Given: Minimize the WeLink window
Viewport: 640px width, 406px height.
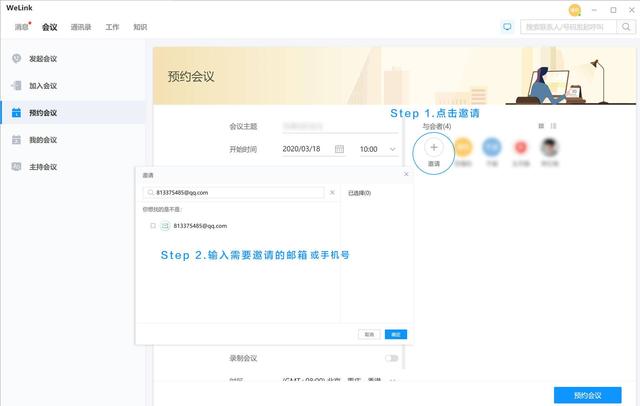Looking at the screenshot, I should (x=594, y=10).
